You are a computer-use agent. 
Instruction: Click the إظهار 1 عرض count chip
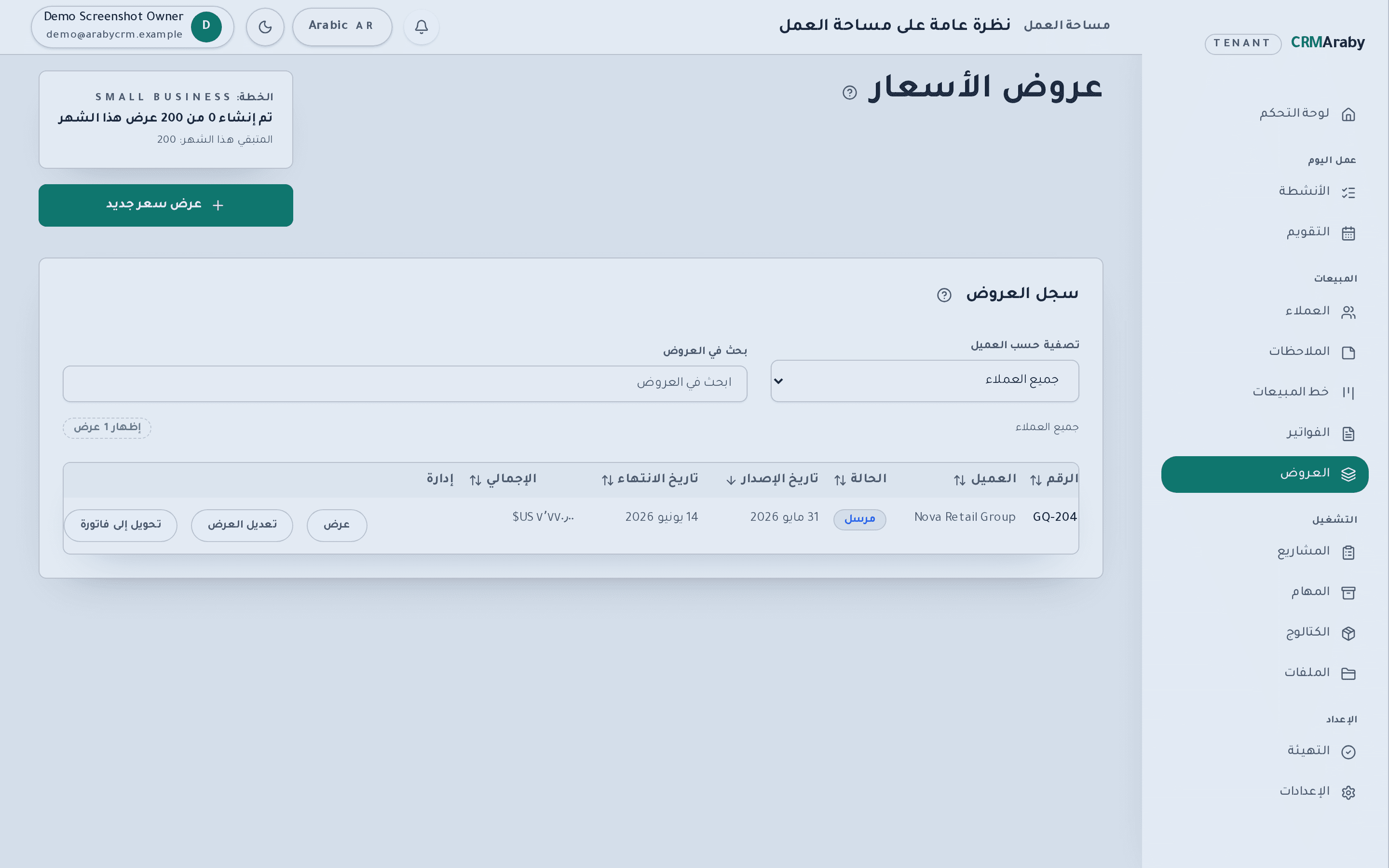click(x=107, y=428)
